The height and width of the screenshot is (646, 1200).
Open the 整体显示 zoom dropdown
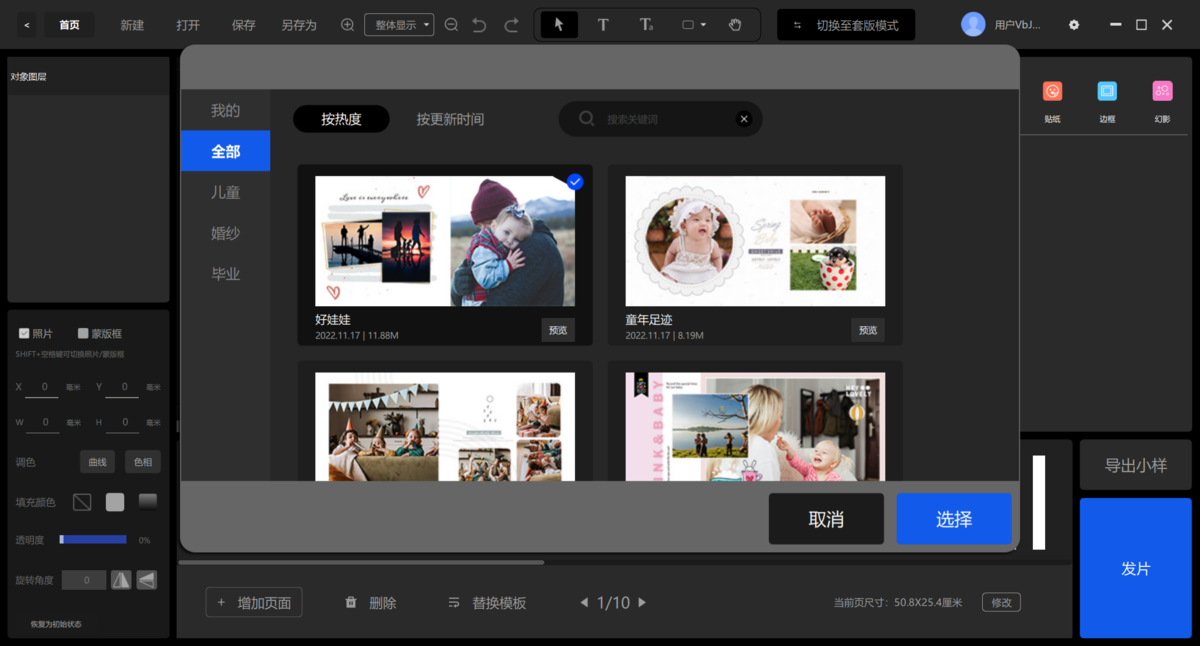pyautogui.click(x=399, y=25)
